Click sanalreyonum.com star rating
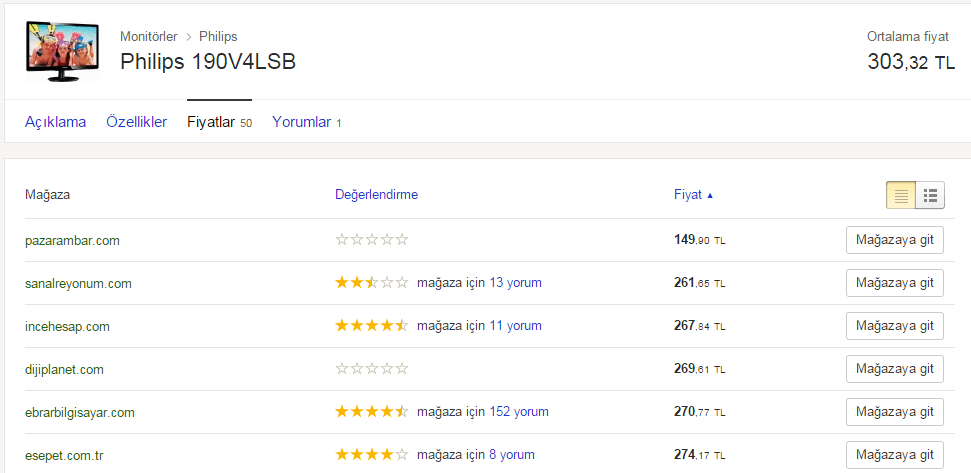The image size is (971, 473). (372, 283)
